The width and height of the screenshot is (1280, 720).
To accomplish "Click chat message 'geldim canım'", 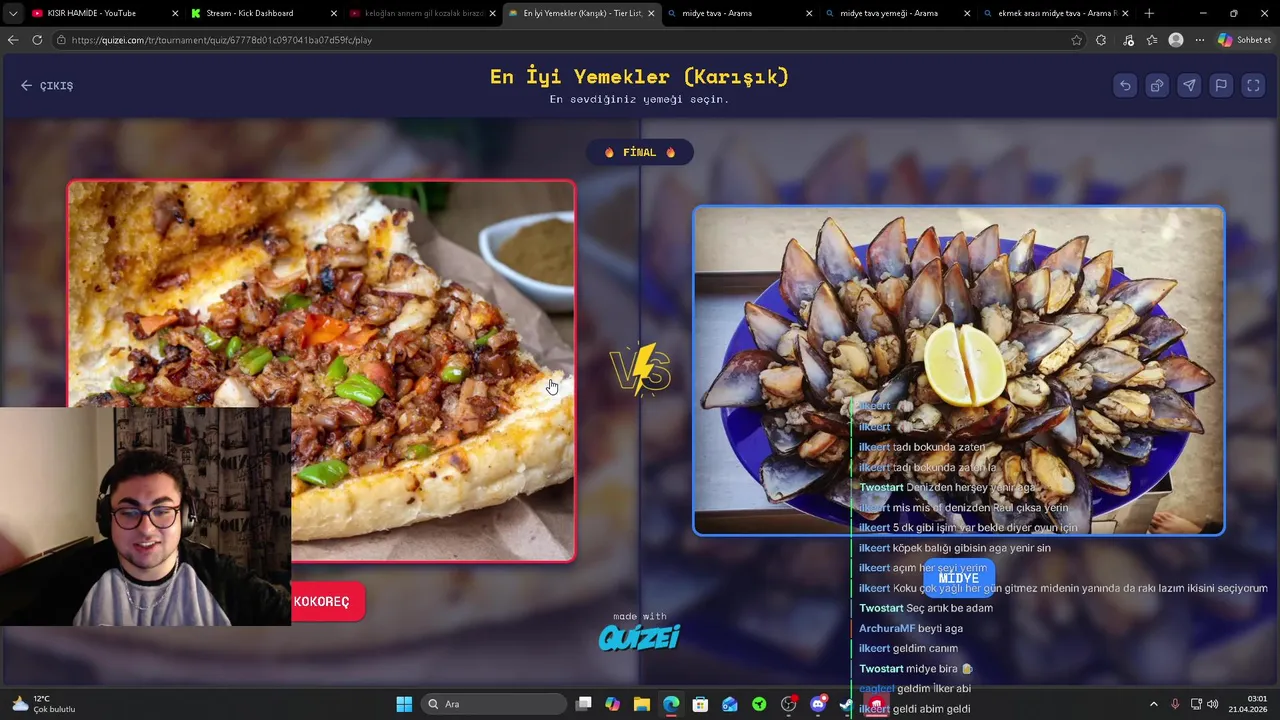I will point(925,648).
